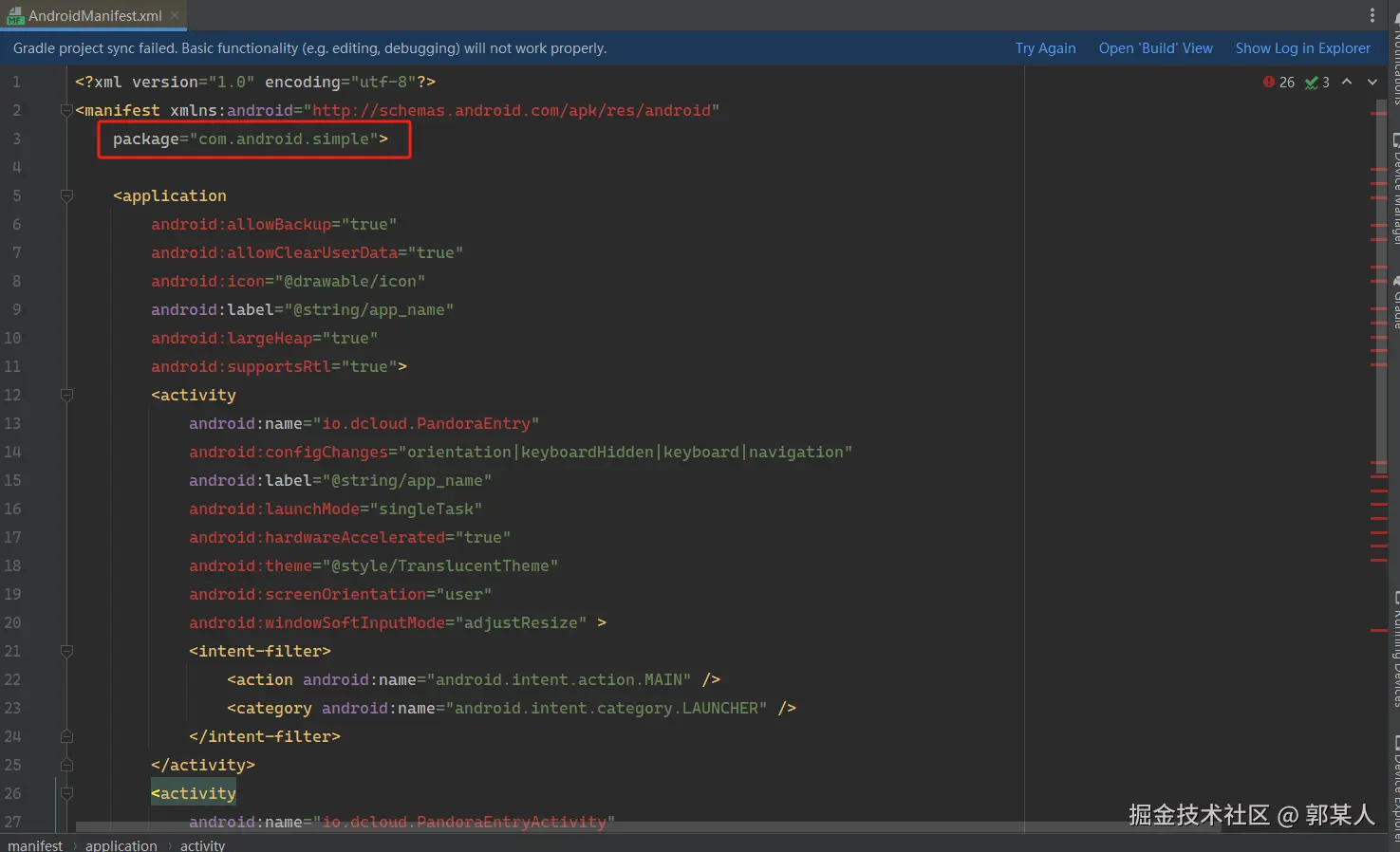Collapse the manifest tag fold marker on line 2

tap(66, 110)
